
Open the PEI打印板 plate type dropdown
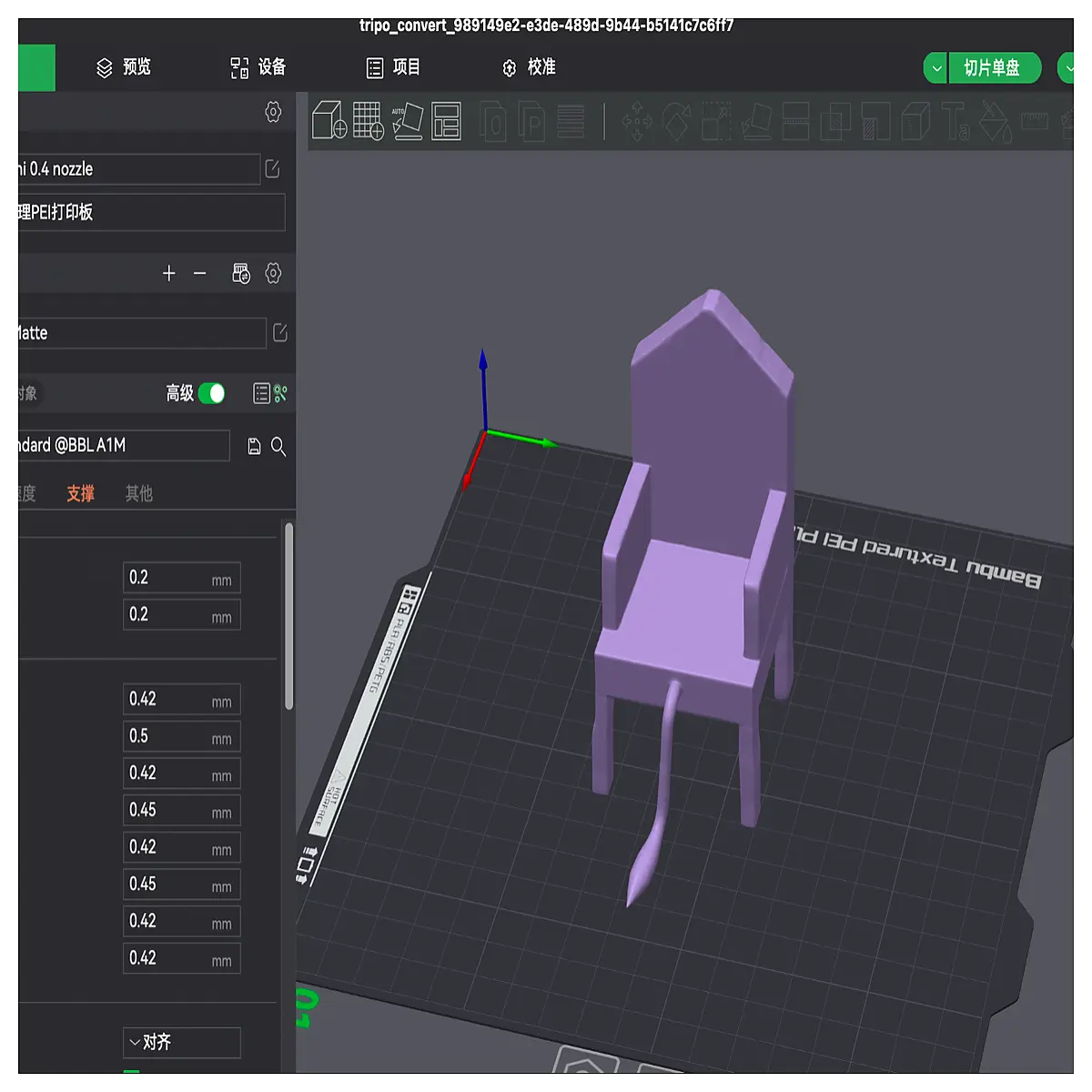150,212
